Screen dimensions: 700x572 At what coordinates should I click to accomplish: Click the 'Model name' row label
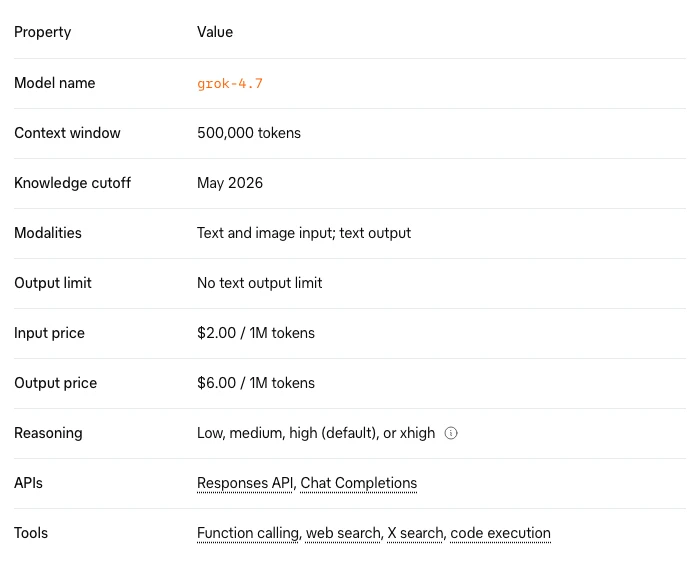(x=54, y=83)
